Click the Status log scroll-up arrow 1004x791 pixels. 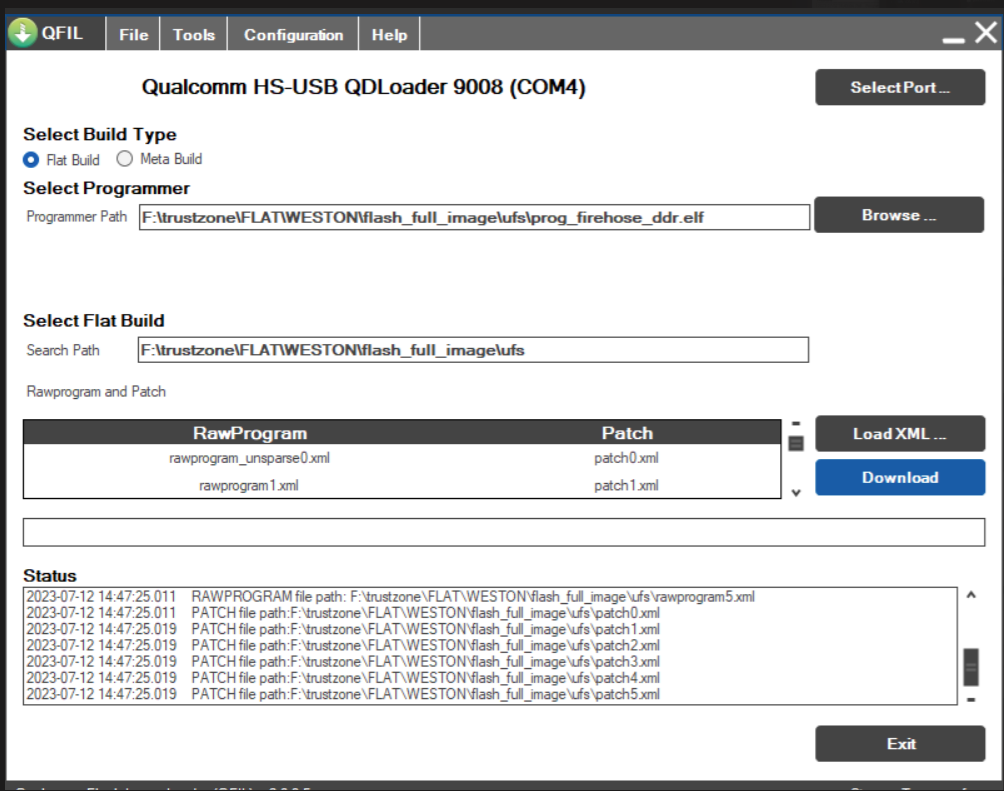[971, 595]
